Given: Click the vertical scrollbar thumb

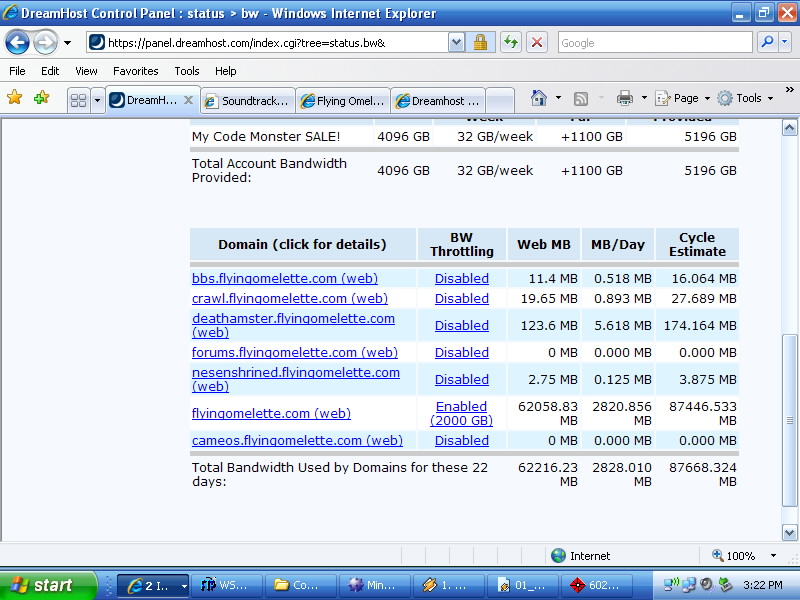Looking at the screenshot, I should [789, 420].
